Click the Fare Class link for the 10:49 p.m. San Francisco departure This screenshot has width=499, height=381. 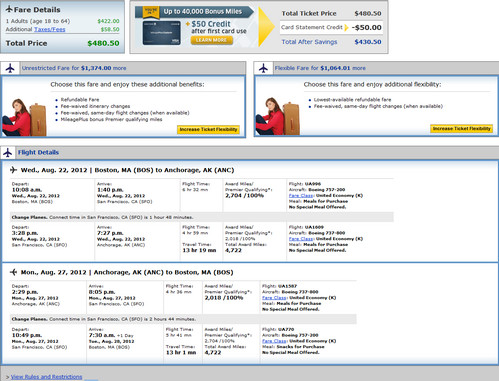click(x=274, y=341)
